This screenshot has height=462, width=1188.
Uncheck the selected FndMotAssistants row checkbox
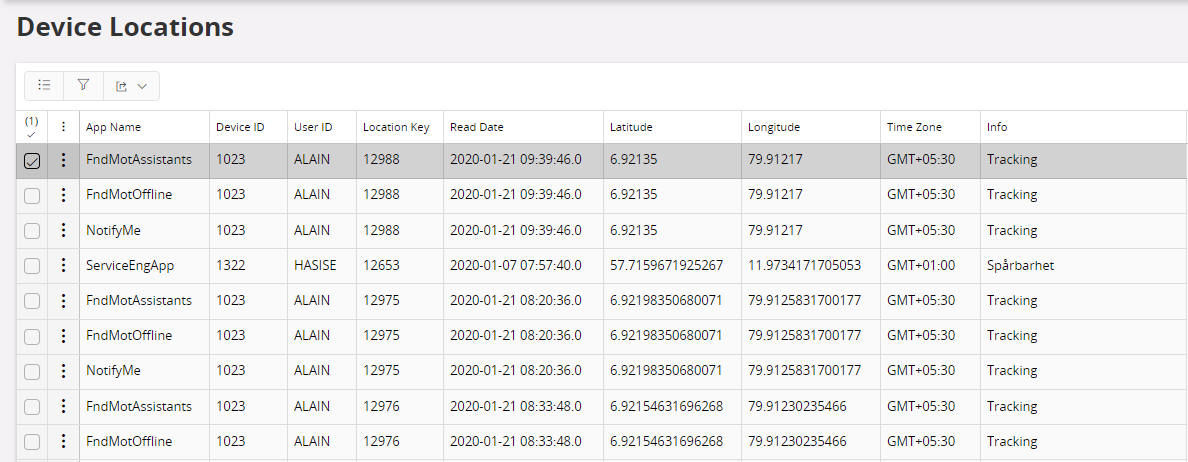coord(32,160)
